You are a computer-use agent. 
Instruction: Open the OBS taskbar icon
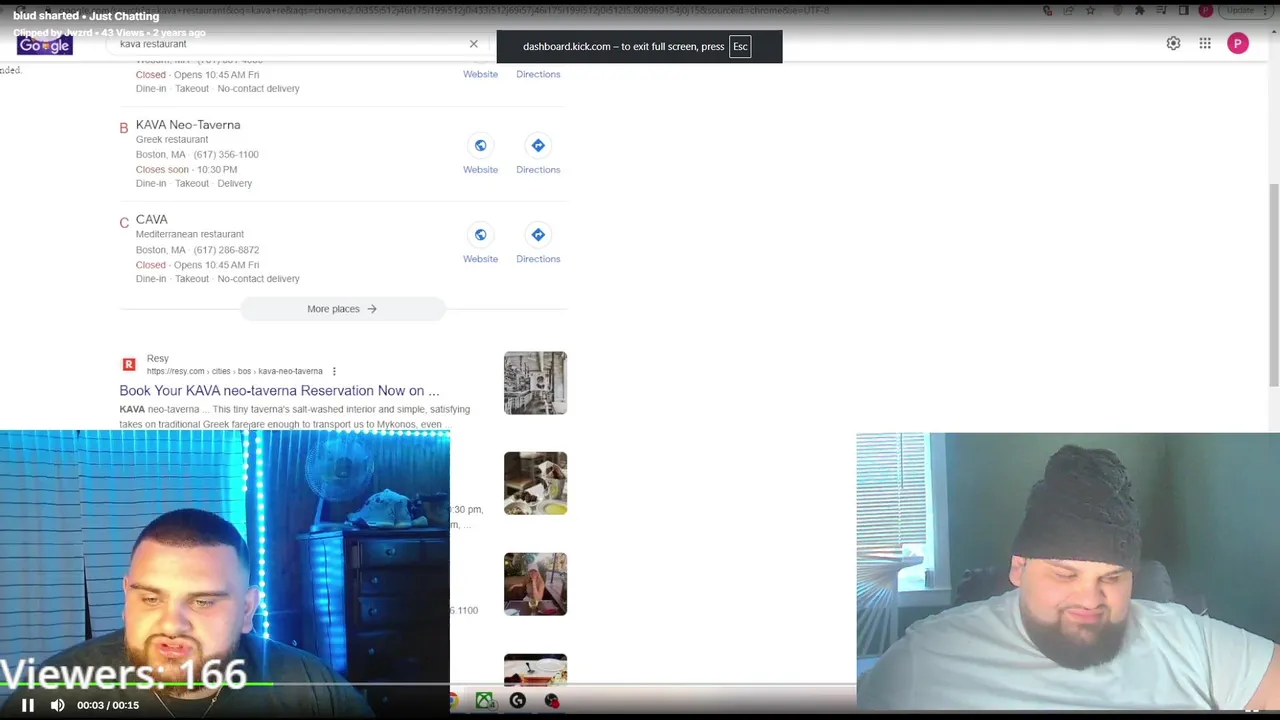click(x=551, y=701)
